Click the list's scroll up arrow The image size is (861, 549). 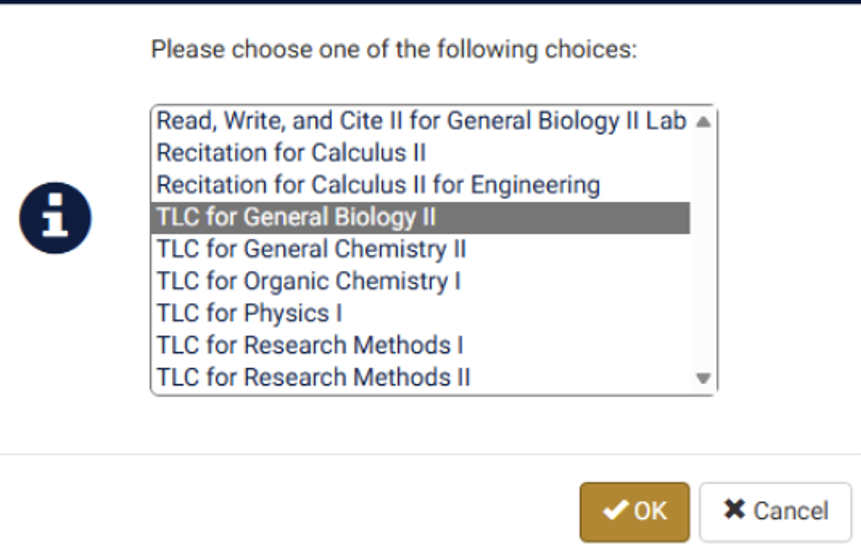pyautogui.click(x=703, y=122)
